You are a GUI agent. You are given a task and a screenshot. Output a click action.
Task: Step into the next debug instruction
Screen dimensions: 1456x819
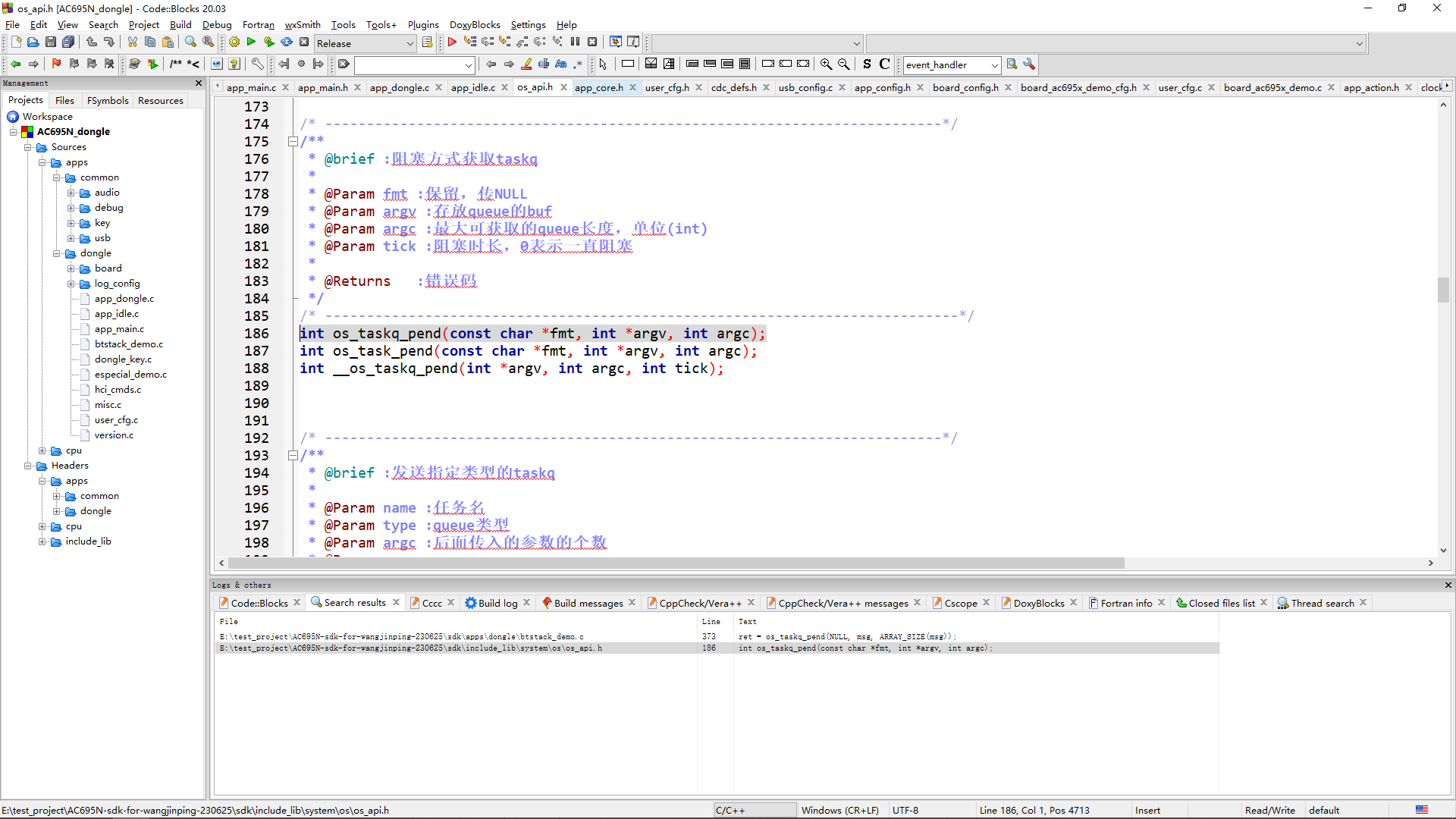505,42
